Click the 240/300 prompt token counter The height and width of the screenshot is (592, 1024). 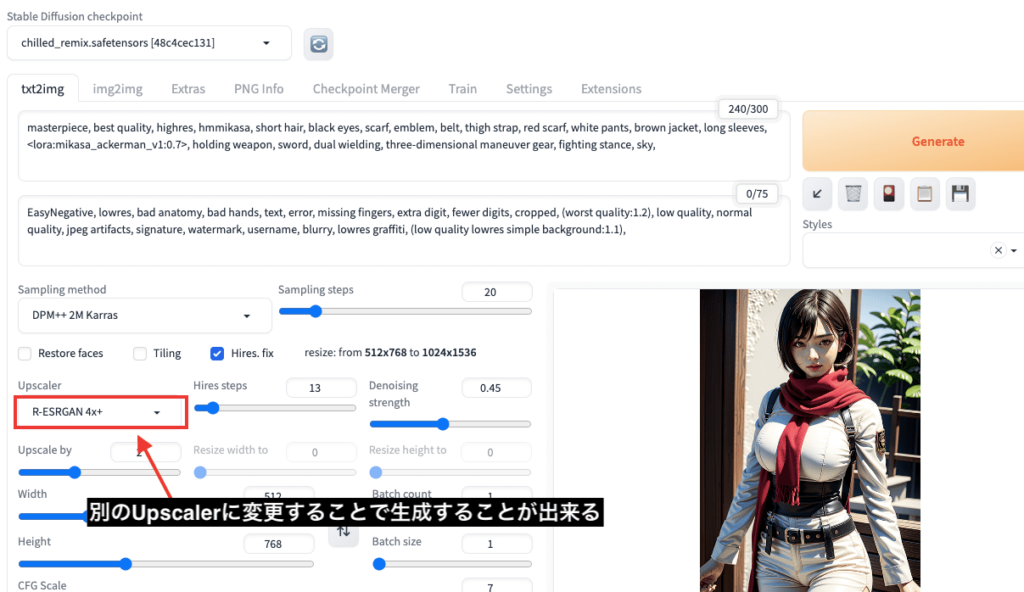tap(748, 109)
